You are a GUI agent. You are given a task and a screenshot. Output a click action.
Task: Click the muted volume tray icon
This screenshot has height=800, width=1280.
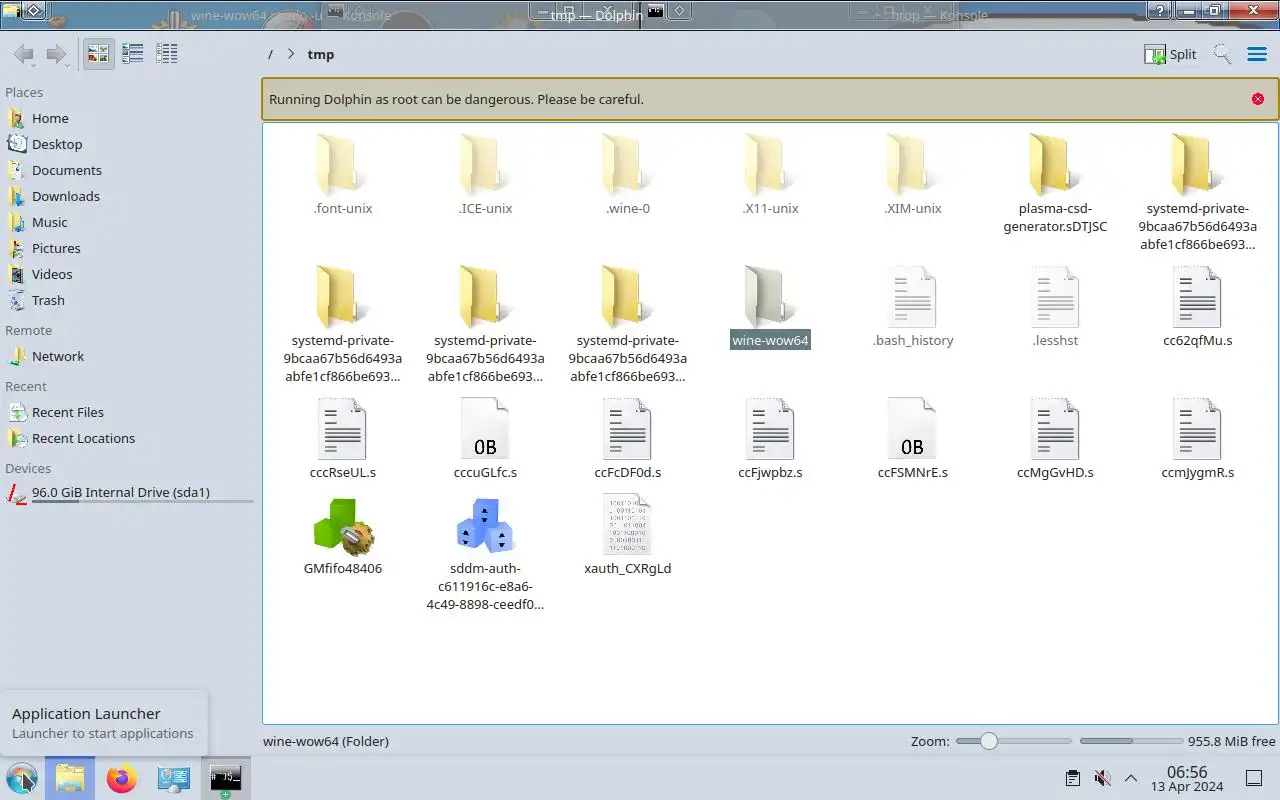[x=1102, y=778]
